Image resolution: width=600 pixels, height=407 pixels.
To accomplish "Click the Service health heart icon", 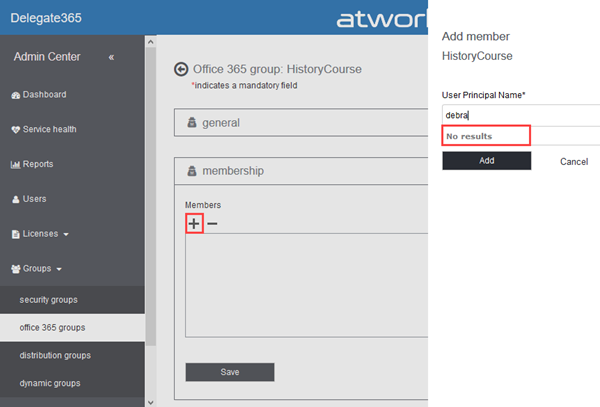I will pyautogui.click(x=16, y=130).
